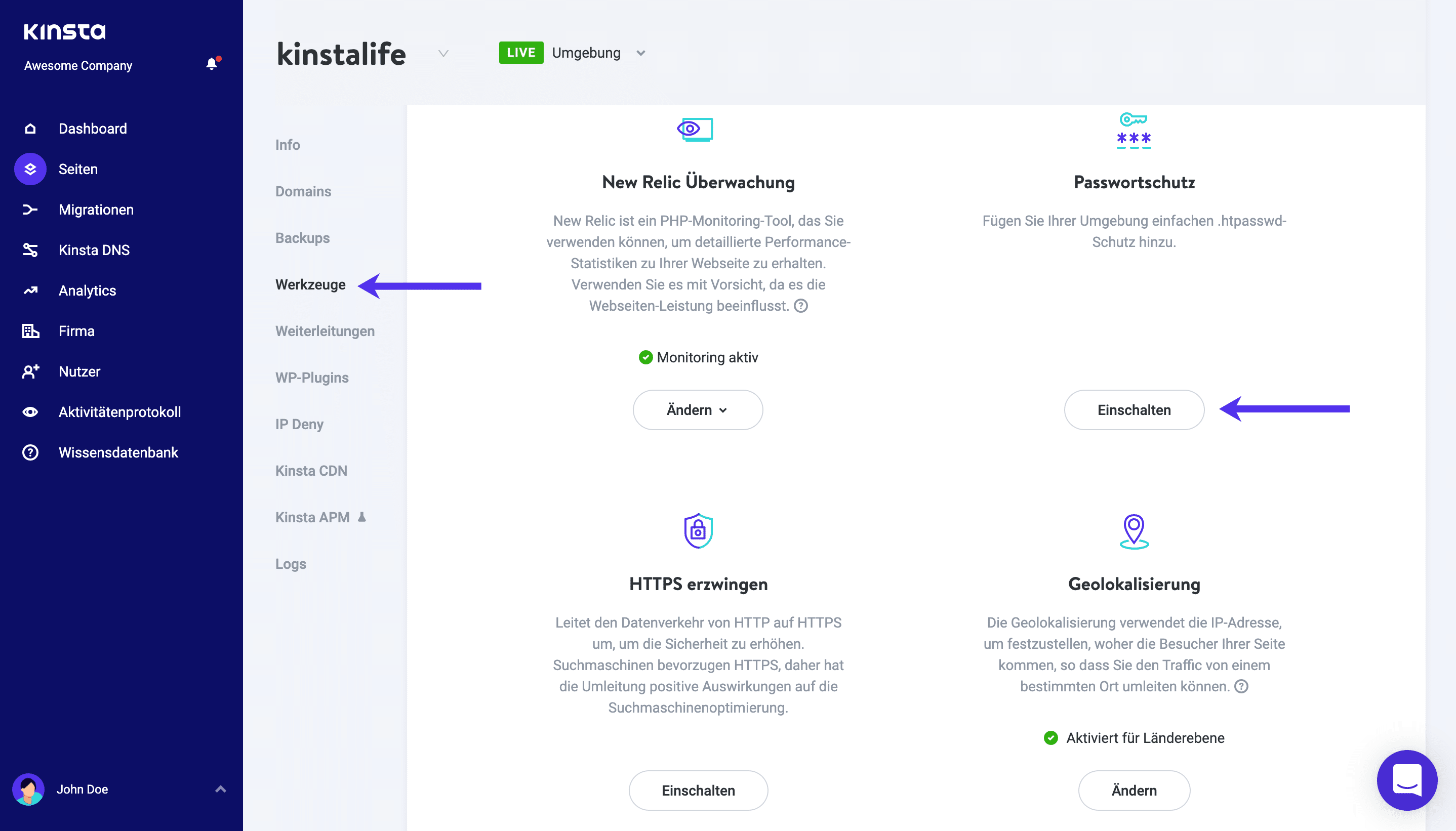Click Ändern button under Geolokalisierung

(1134, 790)
